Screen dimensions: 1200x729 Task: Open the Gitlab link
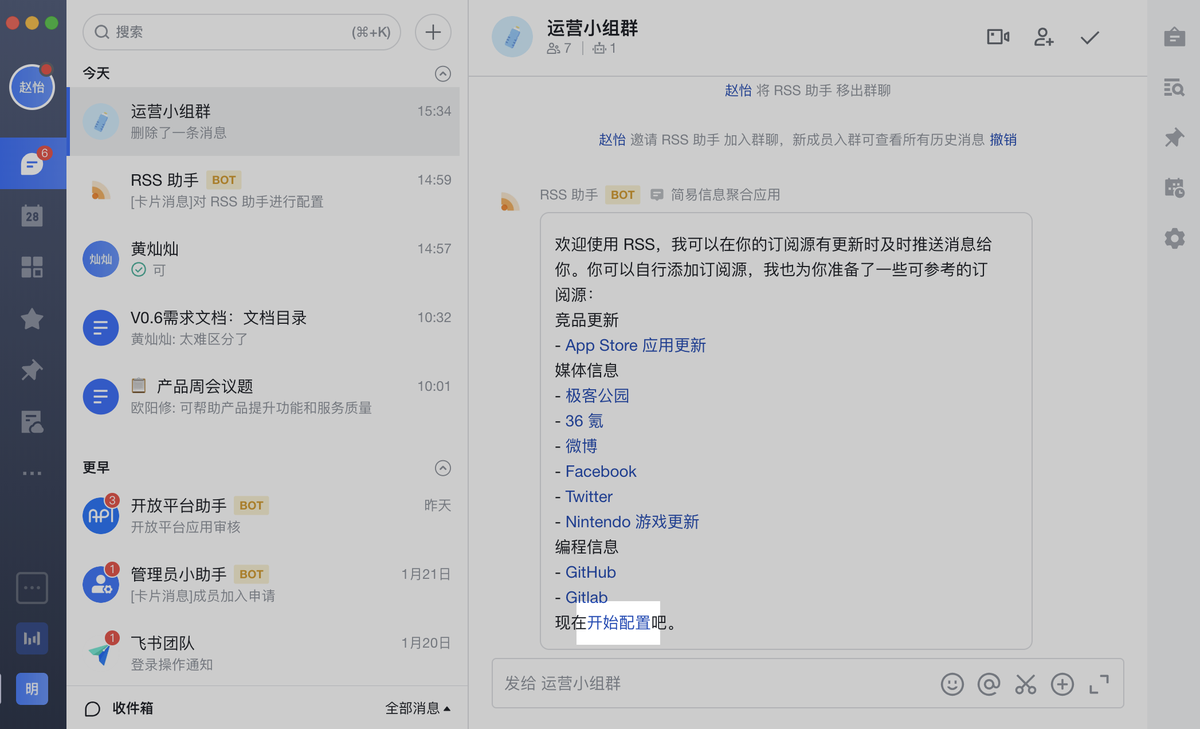click(x=586, y=597)
